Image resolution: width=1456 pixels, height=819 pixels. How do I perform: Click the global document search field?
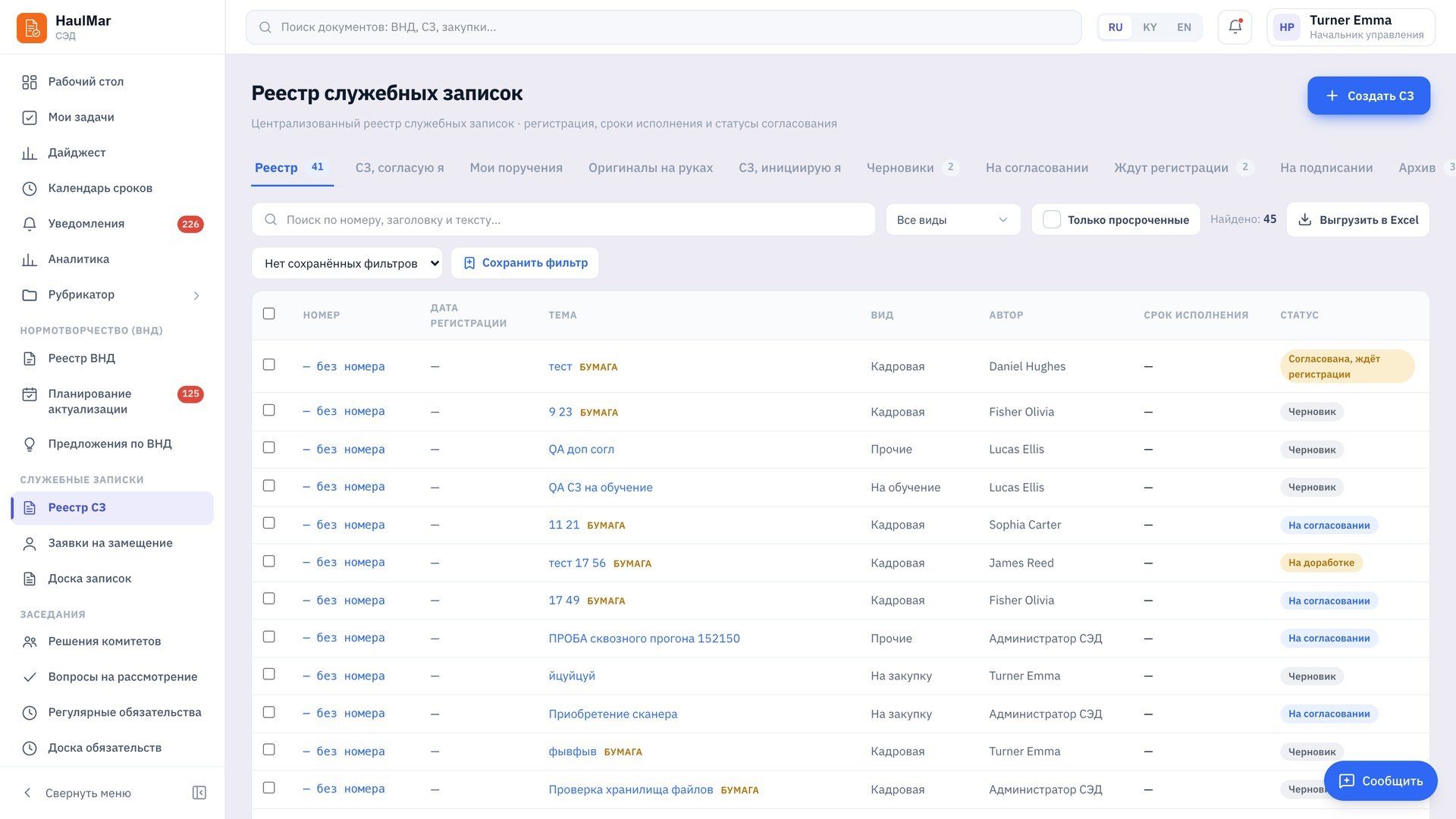point(664,27)
